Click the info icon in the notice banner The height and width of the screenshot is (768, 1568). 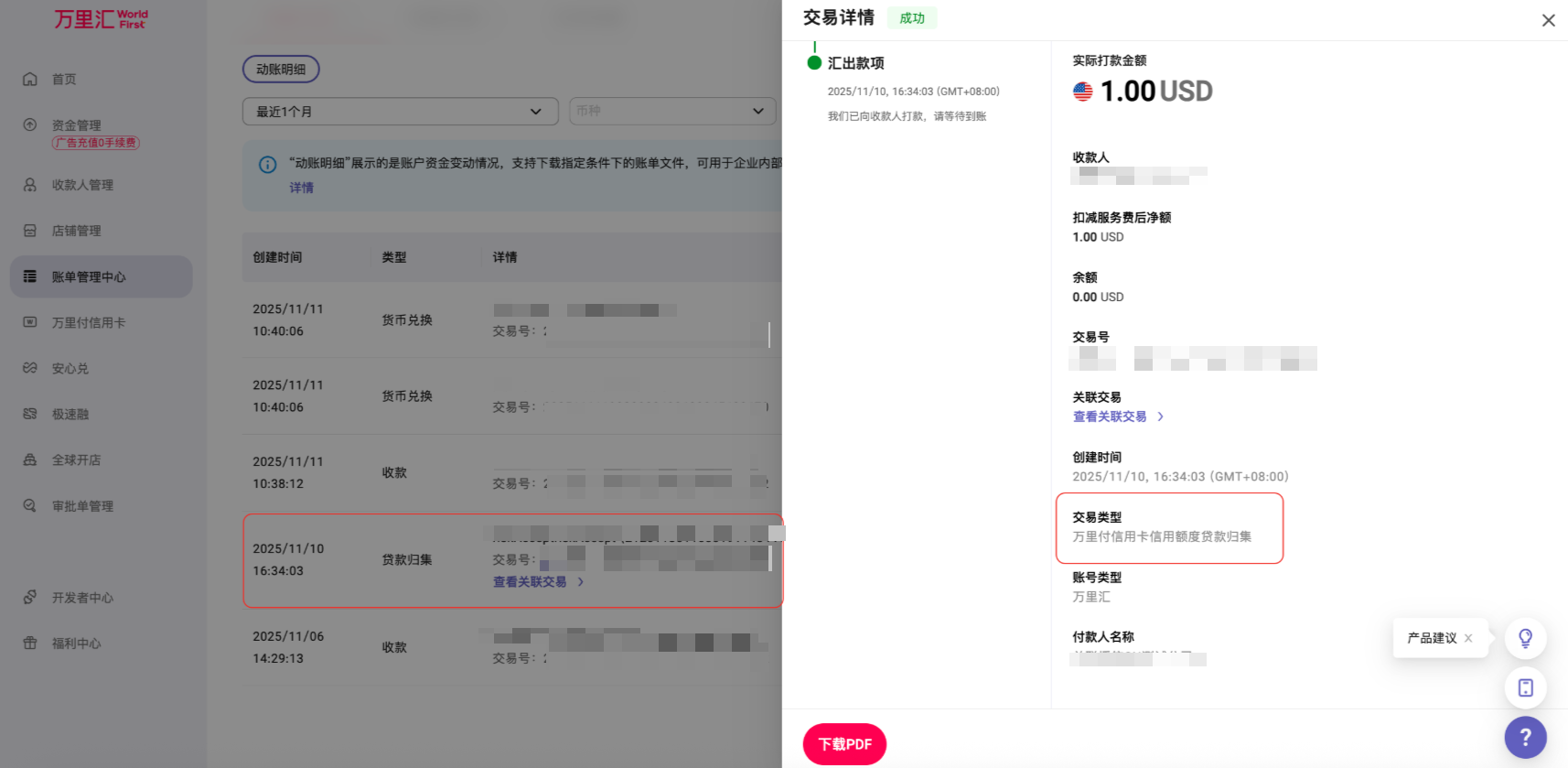[x=268, y=165]
